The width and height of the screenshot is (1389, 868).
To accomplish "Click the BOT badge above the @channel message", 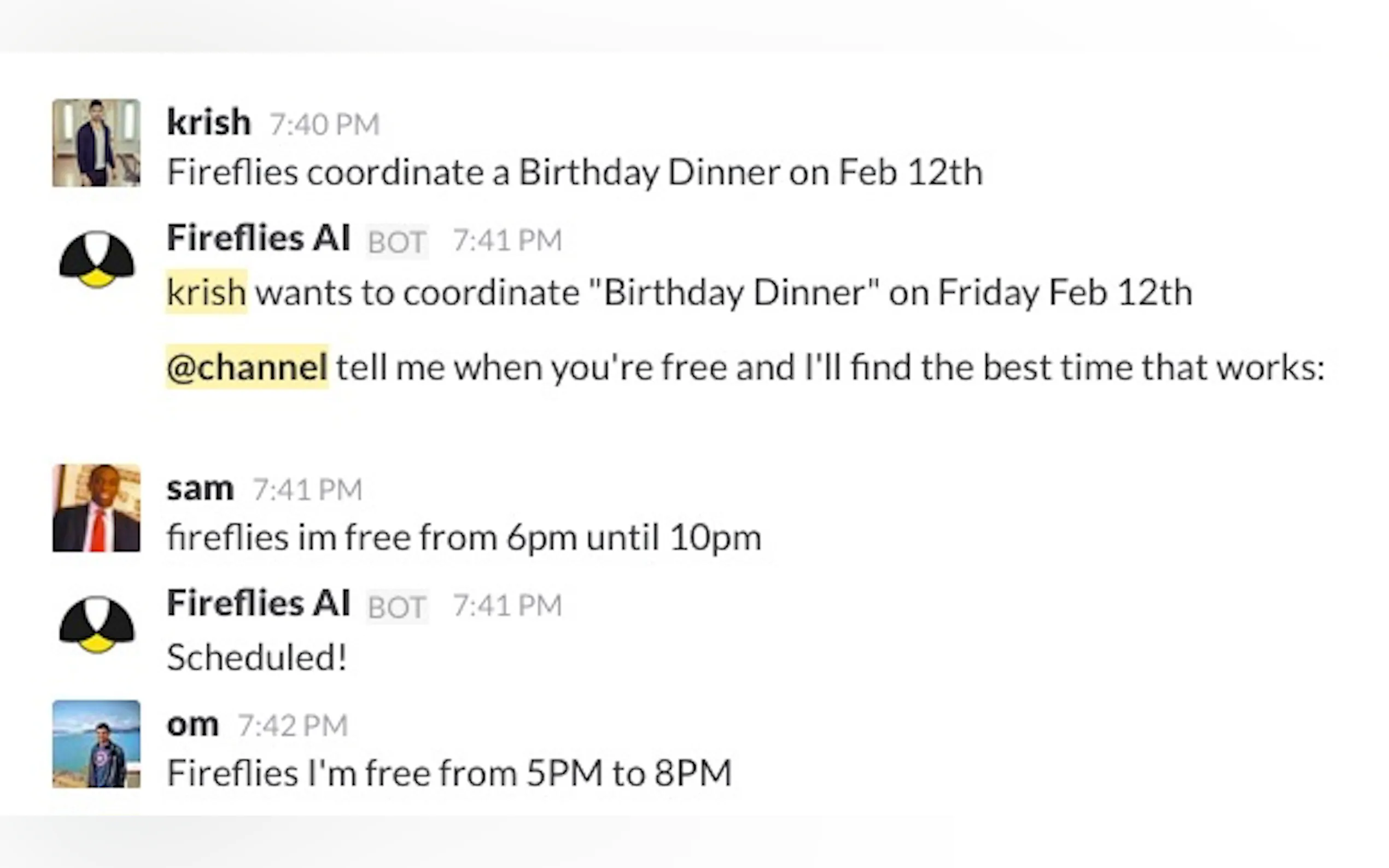I will pos(397,242).
